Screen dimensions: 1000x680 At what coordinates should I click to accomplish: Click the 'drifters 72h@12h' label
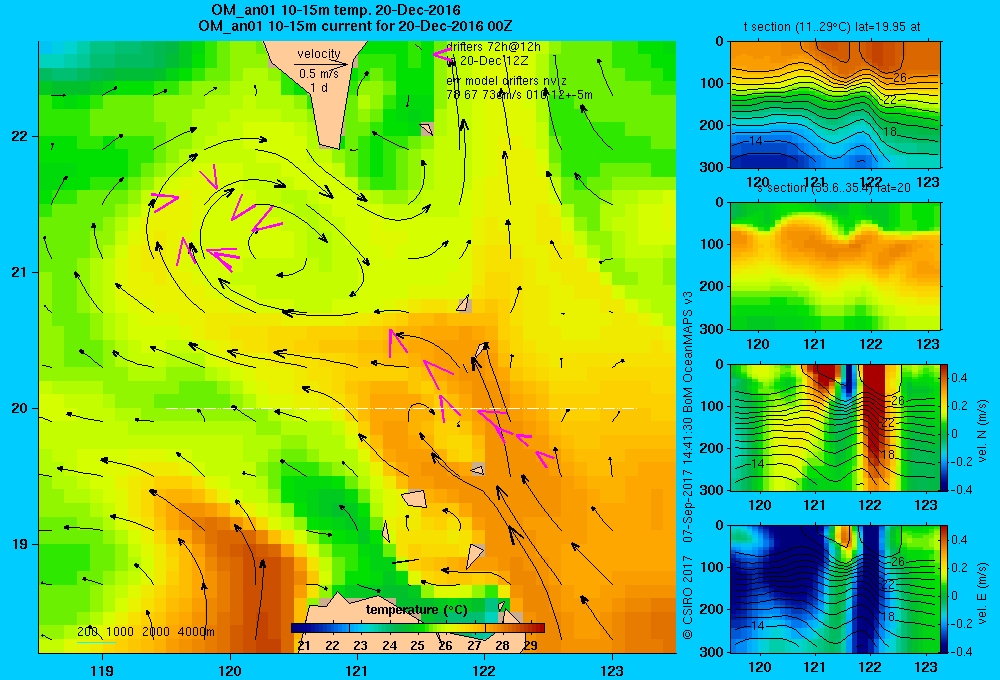493,47
